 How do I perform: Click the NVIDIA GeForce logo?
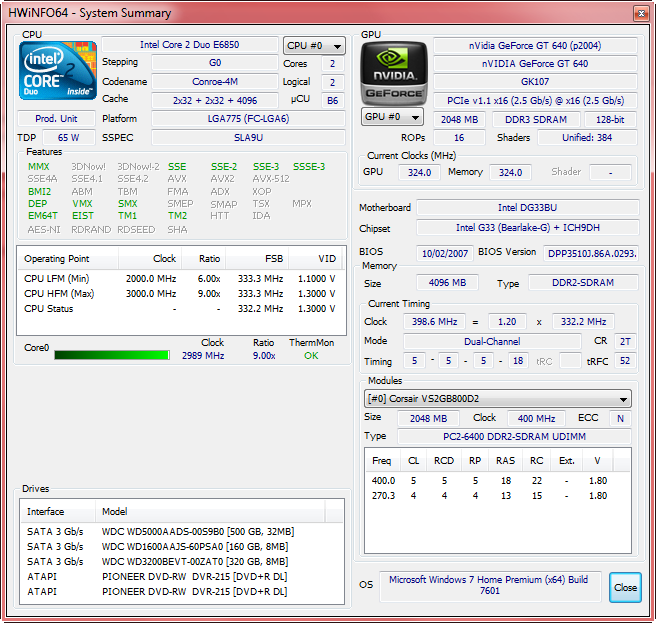coord(394,73)
